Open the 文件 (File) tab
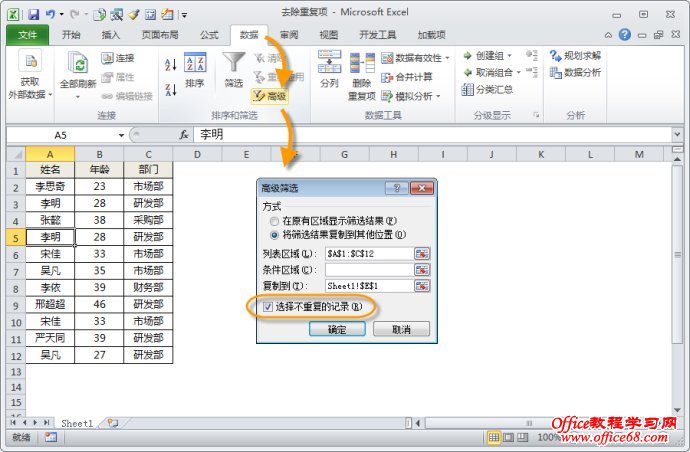The height and width of the screenshot is (452, 690). click(x=27, y=35)
